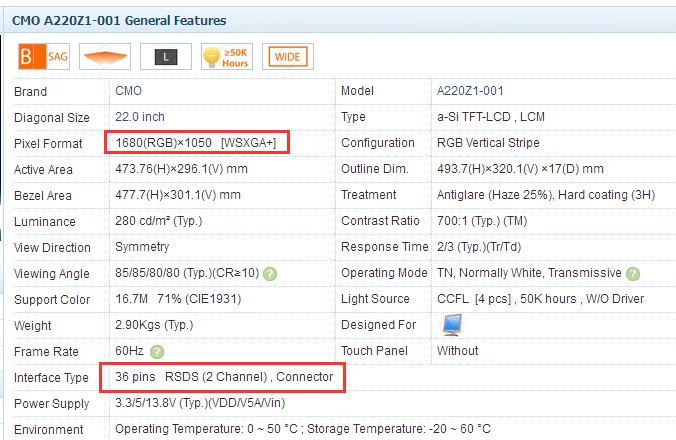Click the B SAG grade badge icon
The image size is (676, 440).
point(44,56)
